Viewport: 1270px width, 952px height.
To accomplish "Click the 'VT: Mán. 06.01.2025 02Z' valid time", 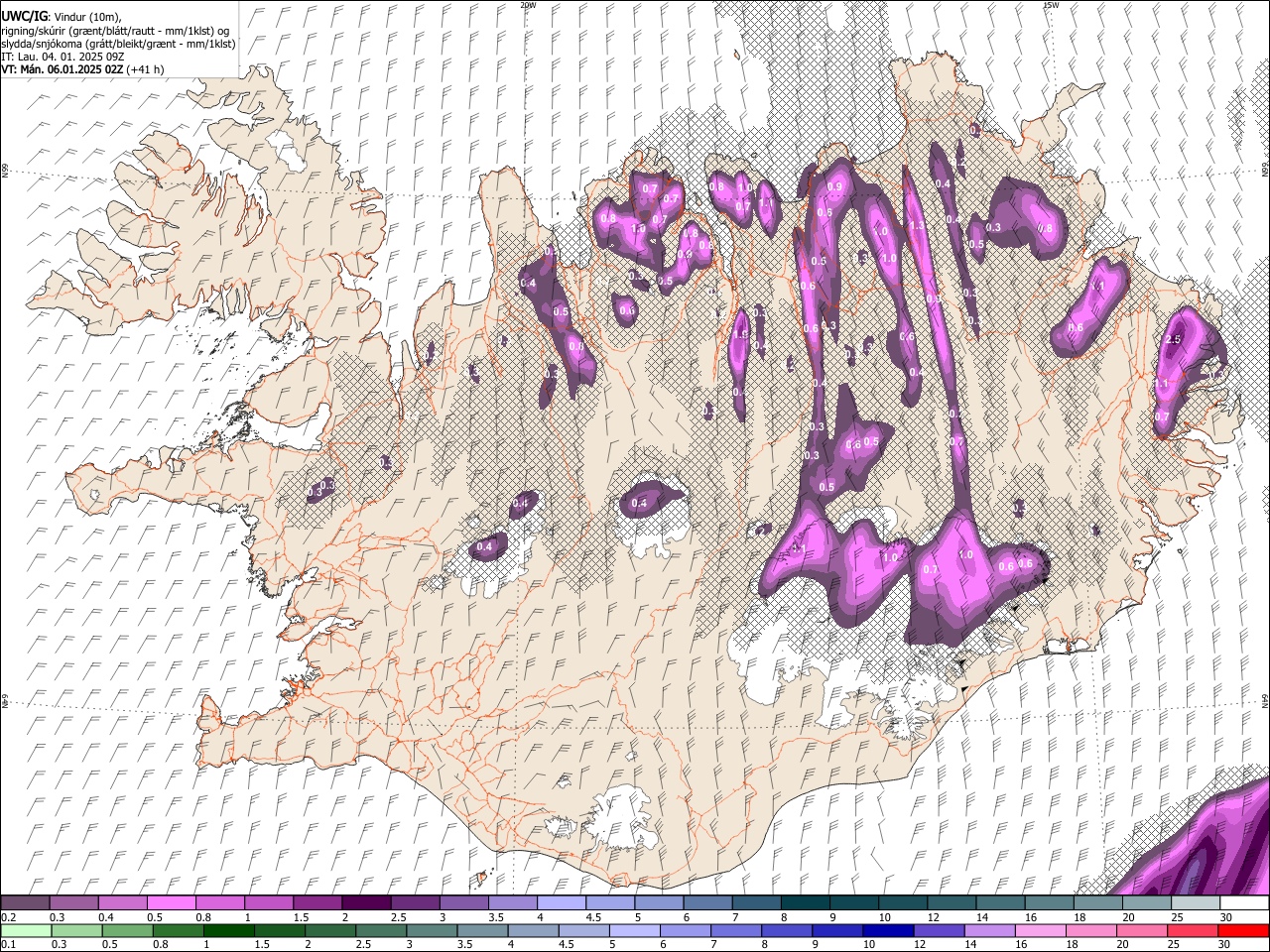I will pos(63,69).
